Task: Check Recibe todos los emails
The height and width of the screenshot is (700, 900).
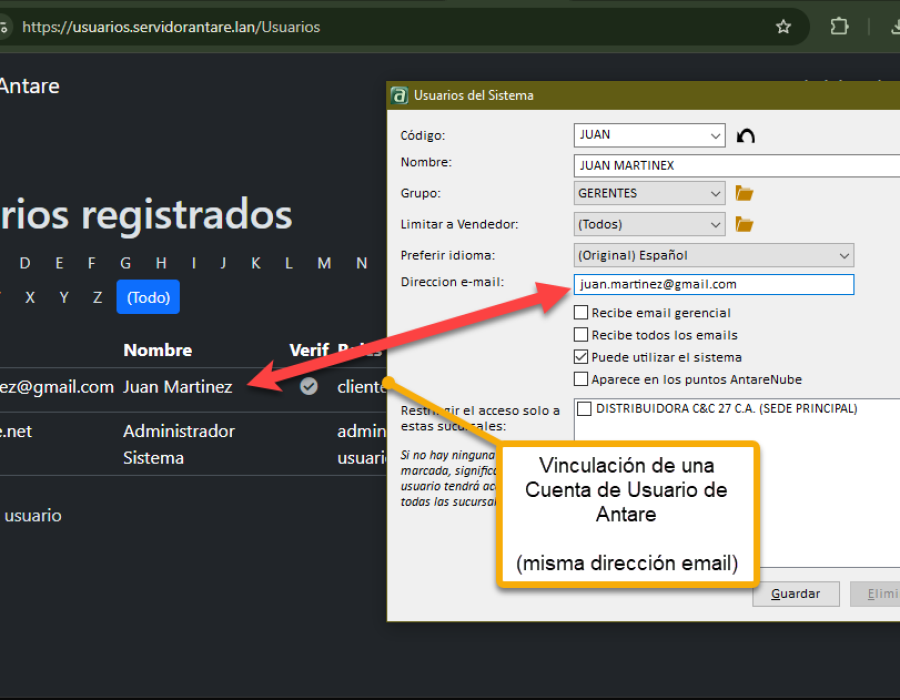Action: pyautogui.click(x=581, y=335)
